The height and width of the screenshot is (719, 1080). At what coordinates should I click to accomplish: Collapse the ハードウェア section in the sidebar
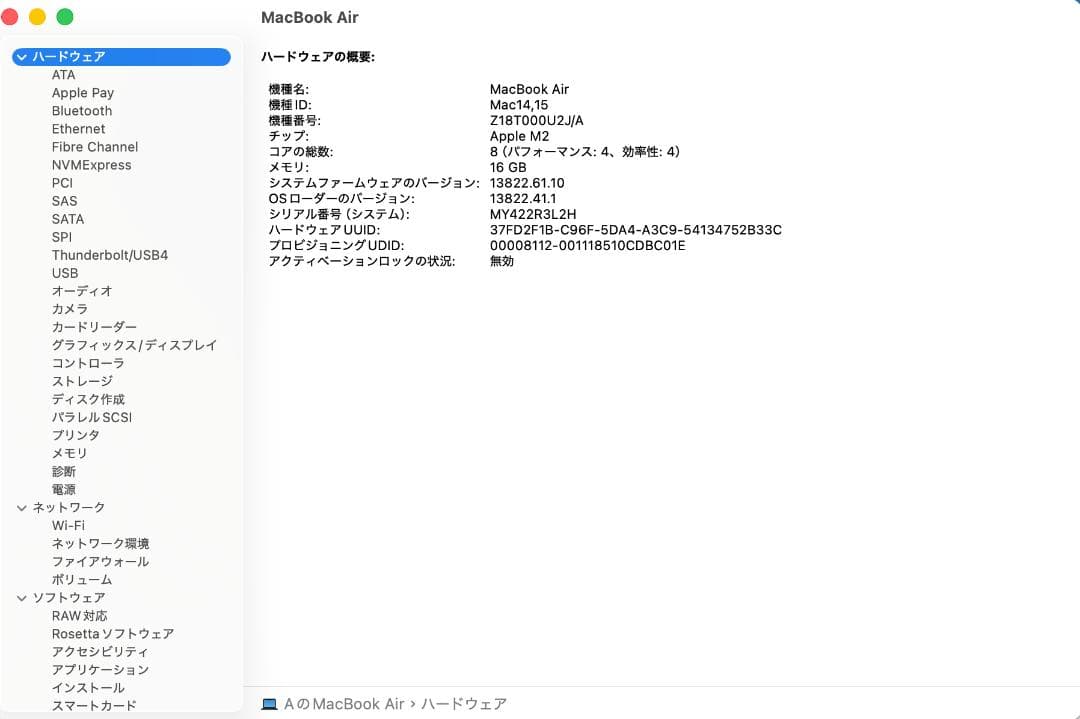(21, 57)
